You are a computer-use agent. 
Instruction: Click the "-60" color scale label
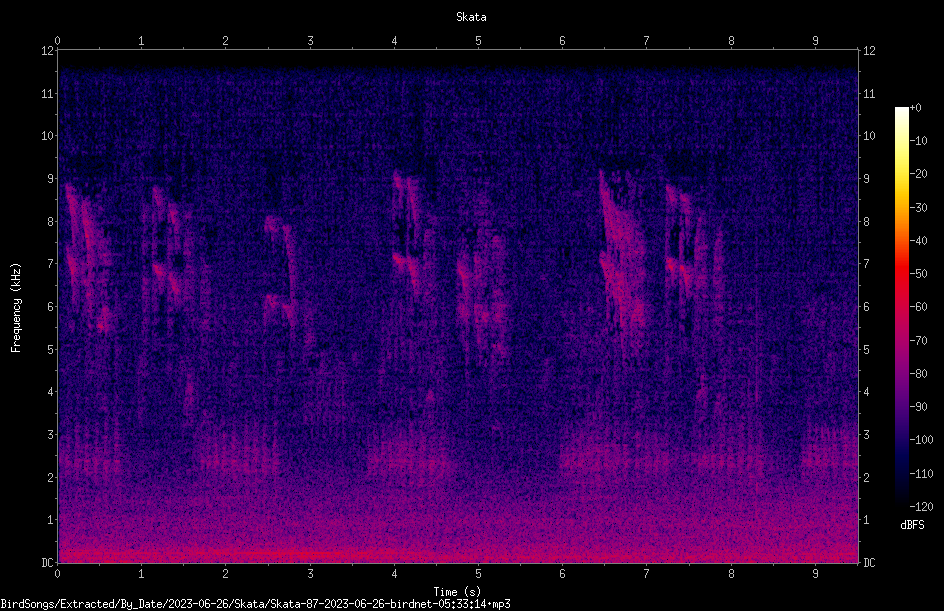(x=918, y=307)
